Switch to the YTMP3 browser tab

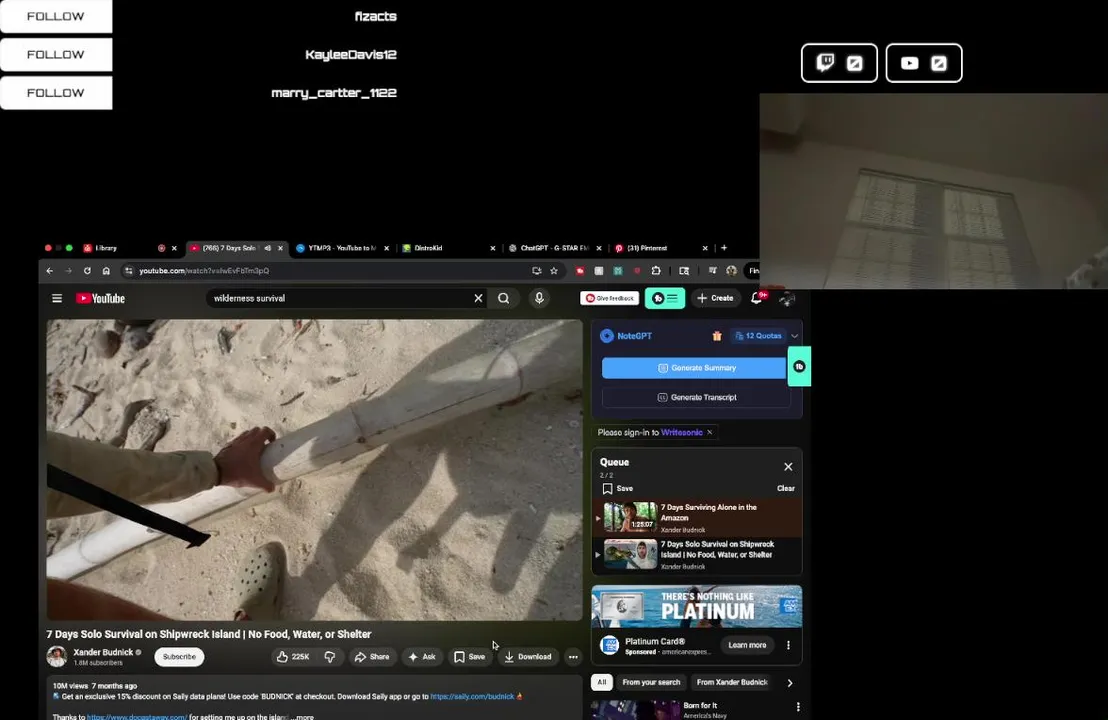coord(342,248)
